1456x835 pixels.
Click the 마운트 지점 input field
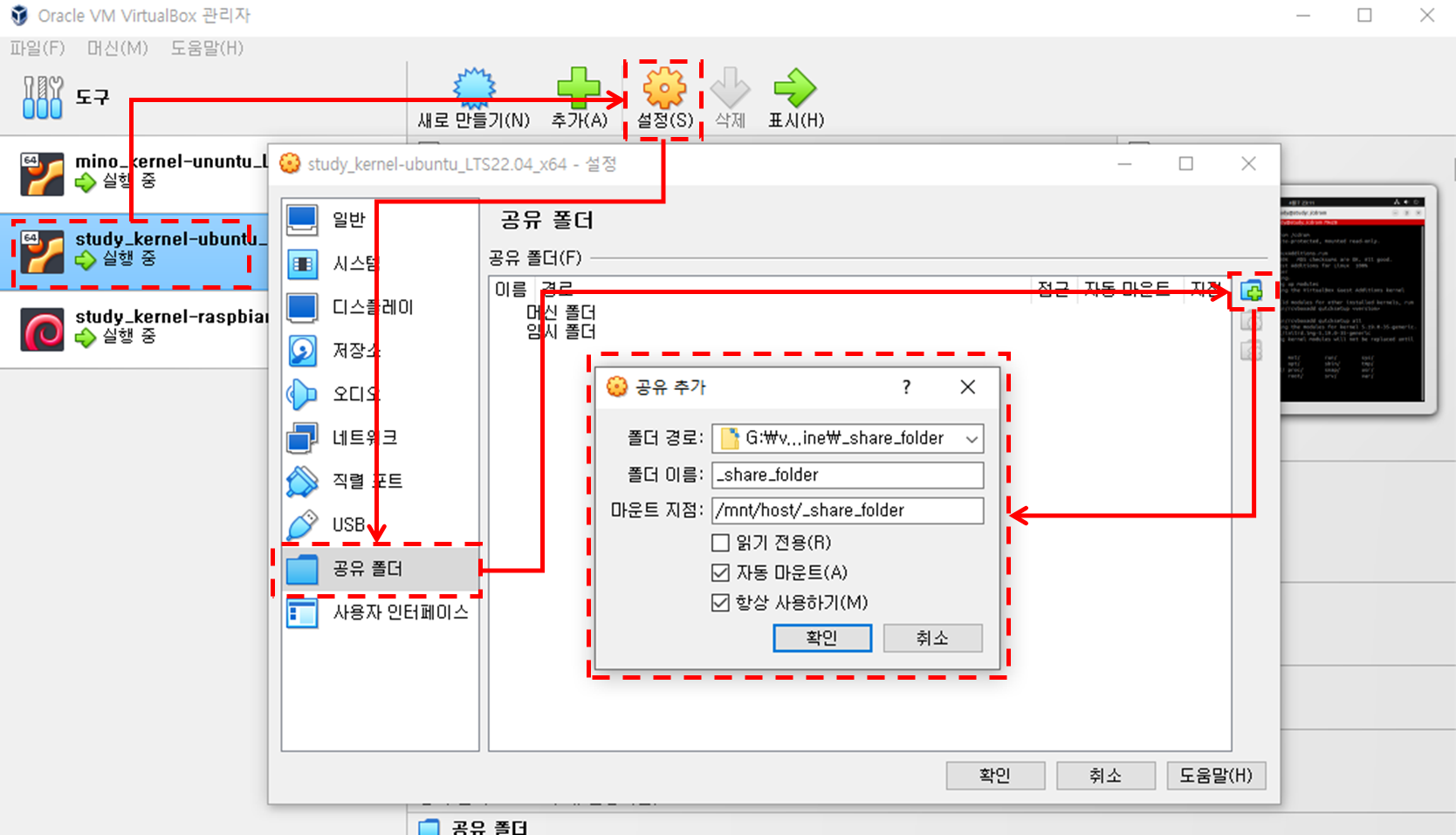(847, 510)
